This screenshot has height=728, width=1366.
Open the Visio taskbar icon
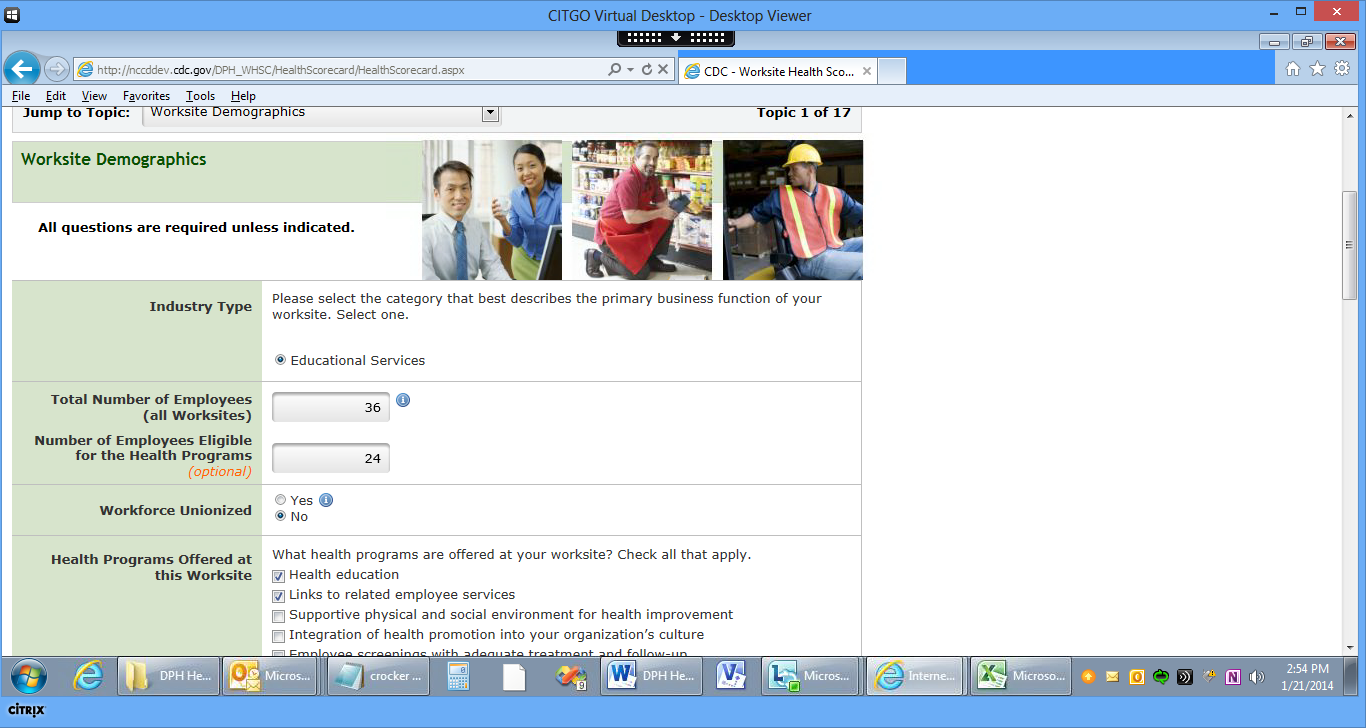(731, 677)
